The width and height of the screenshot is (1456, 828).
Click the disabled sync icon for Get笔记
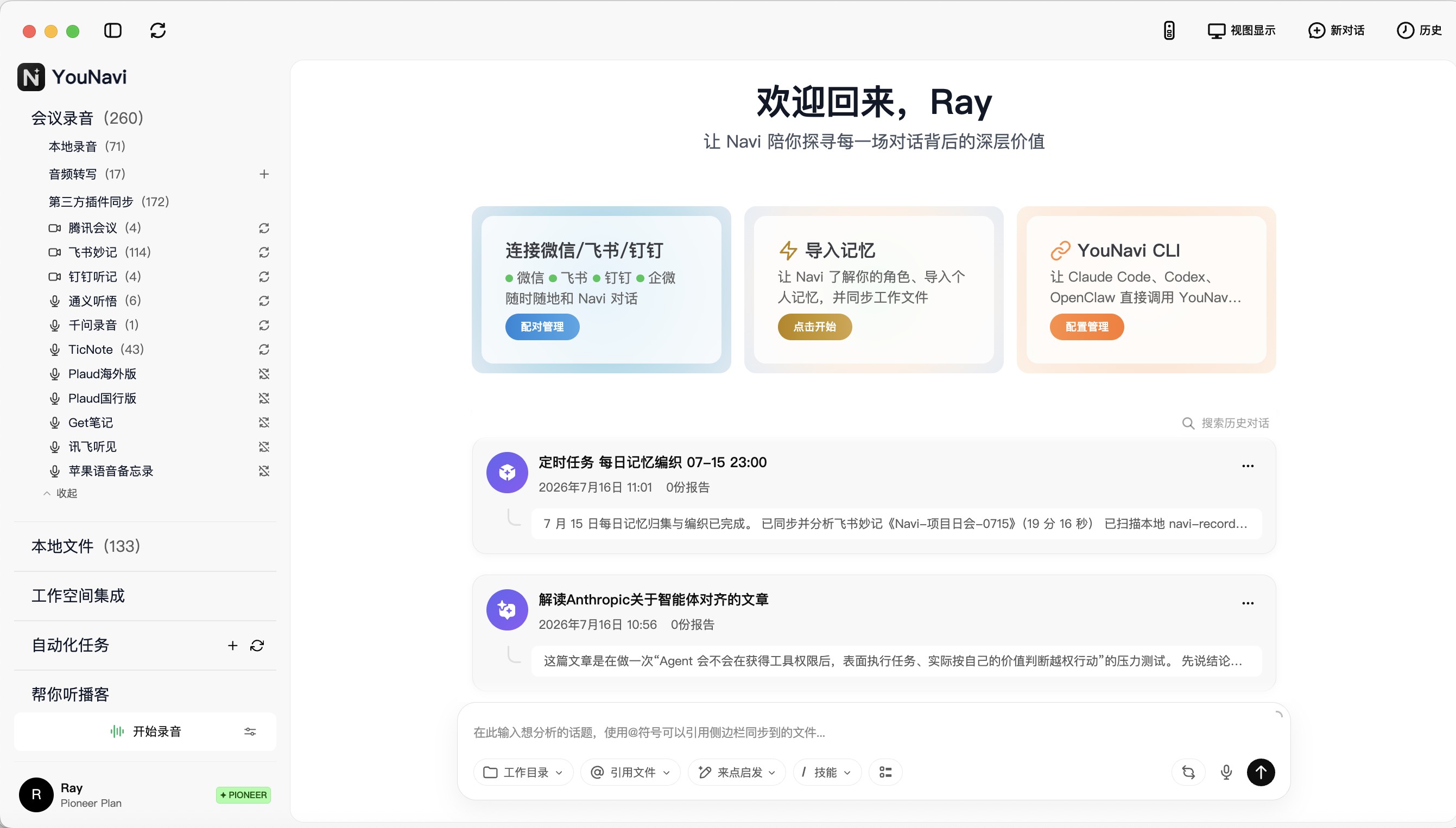[x=264, y=423]
